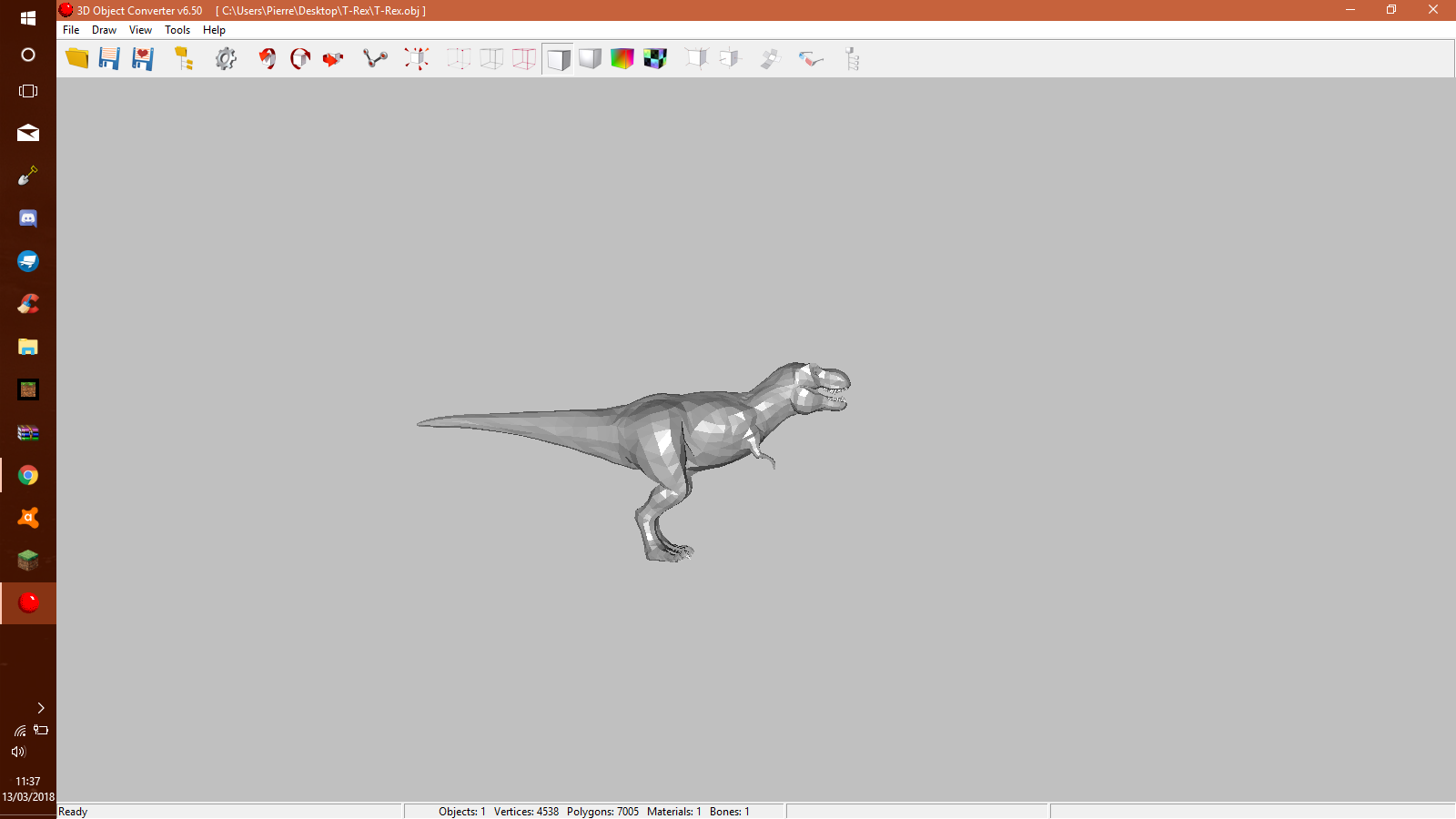Switch to the pink wireframe cube mode
Viewport: 1456px width, 819px height.
pyautogui.click(x=524, y=59)
